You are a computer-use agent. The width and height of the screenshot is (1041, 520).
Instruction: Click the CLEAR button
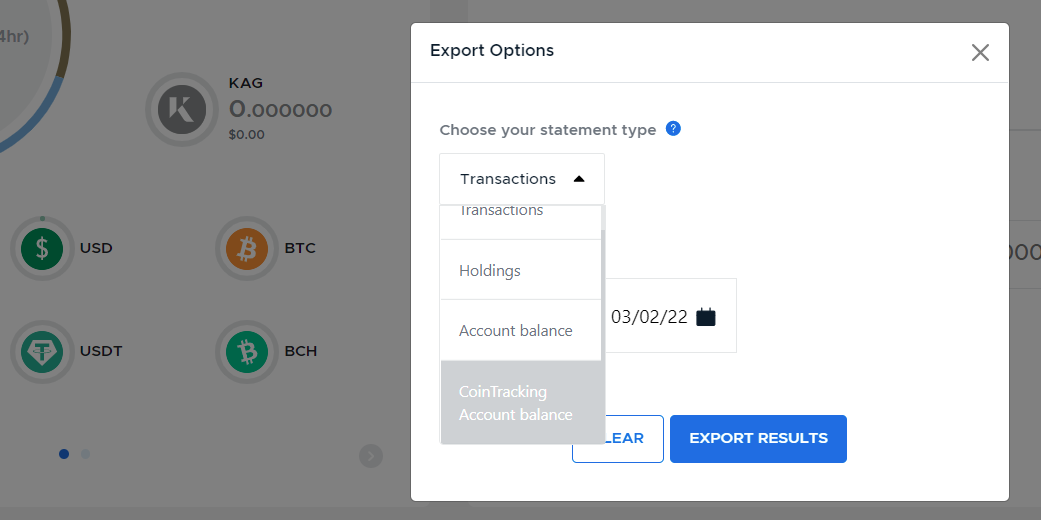pyautogui.click(x=618, y=438)
